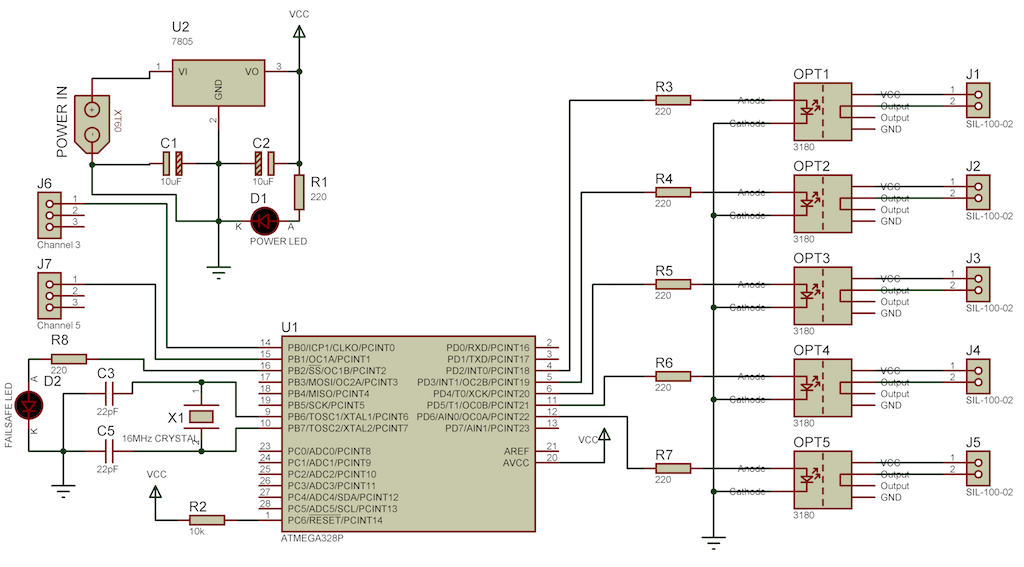Select the J1 output connector
This screenshot has height=567, width=1024.
click(x=978, y=100)
